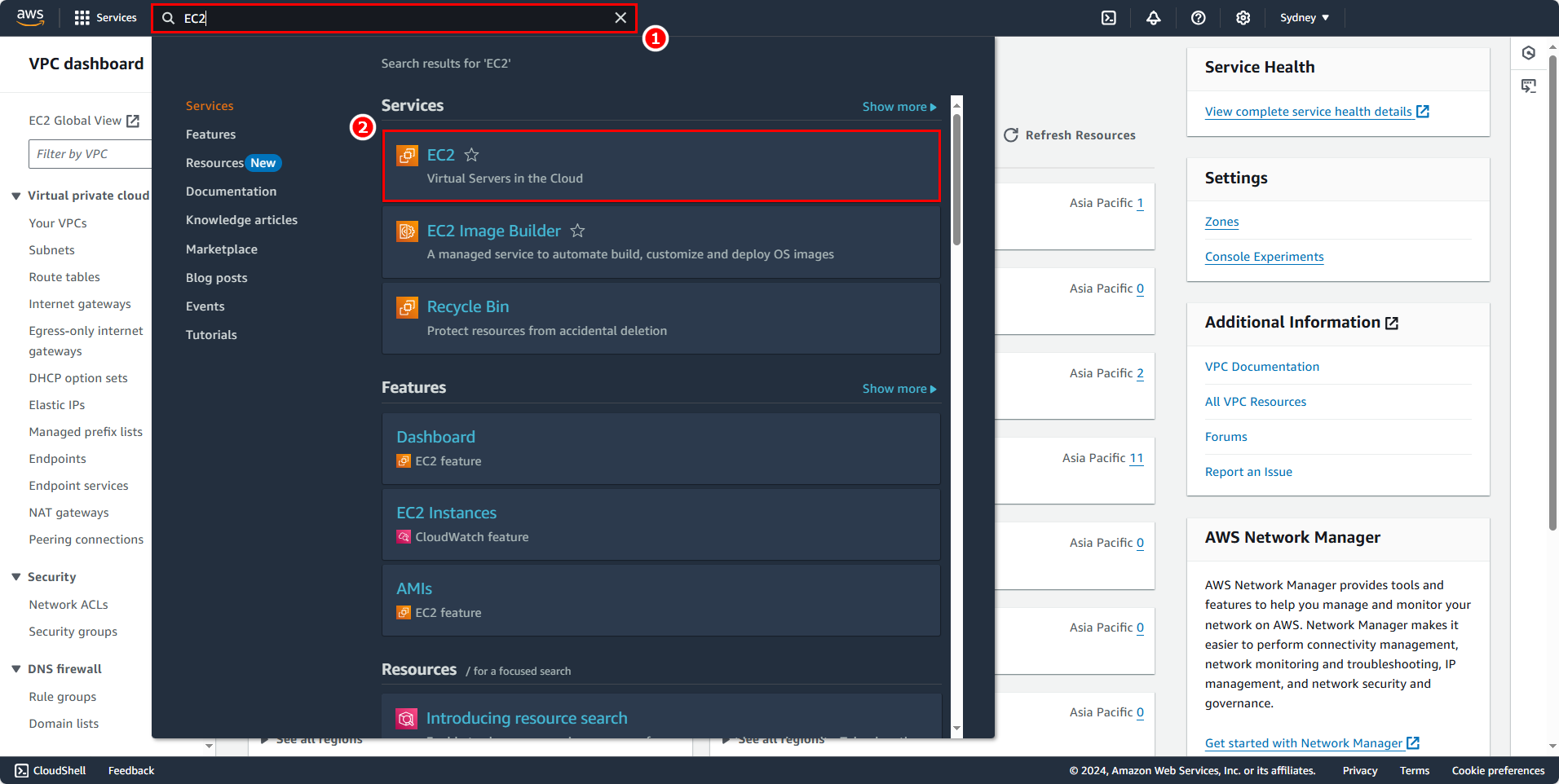Show more Services results
This screenshot has height=784, width=1559.
pyautogui.click(x=899, y=107)
